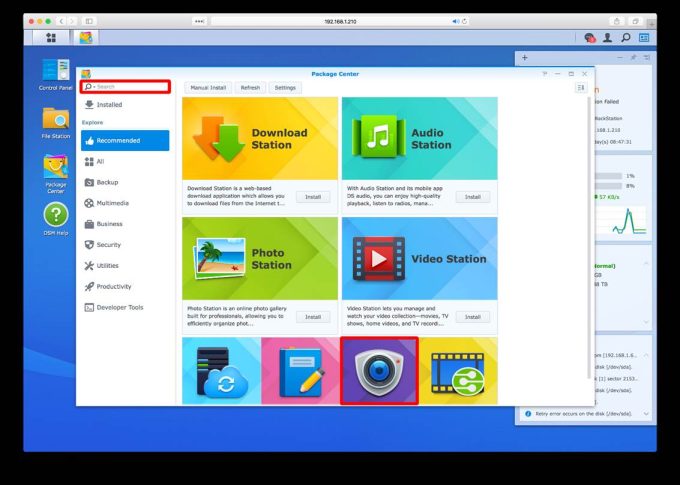Click the Manual Install button
This screenshot has width=680, height=485.
pos(208,88)
